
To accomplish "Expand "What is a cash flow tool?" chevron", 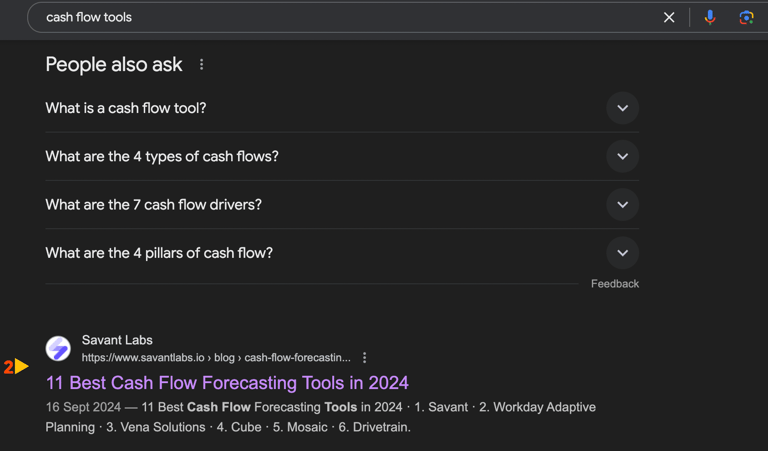I will pyautogui.click(x=623, y=108).
